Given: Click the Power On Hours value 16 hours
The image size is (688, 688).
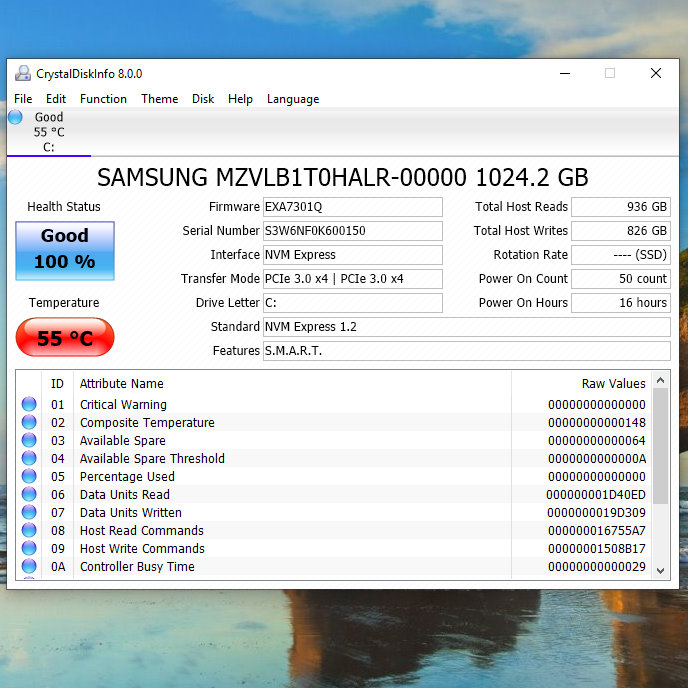Looking at the screenshot, I should [x=621, y=303].
